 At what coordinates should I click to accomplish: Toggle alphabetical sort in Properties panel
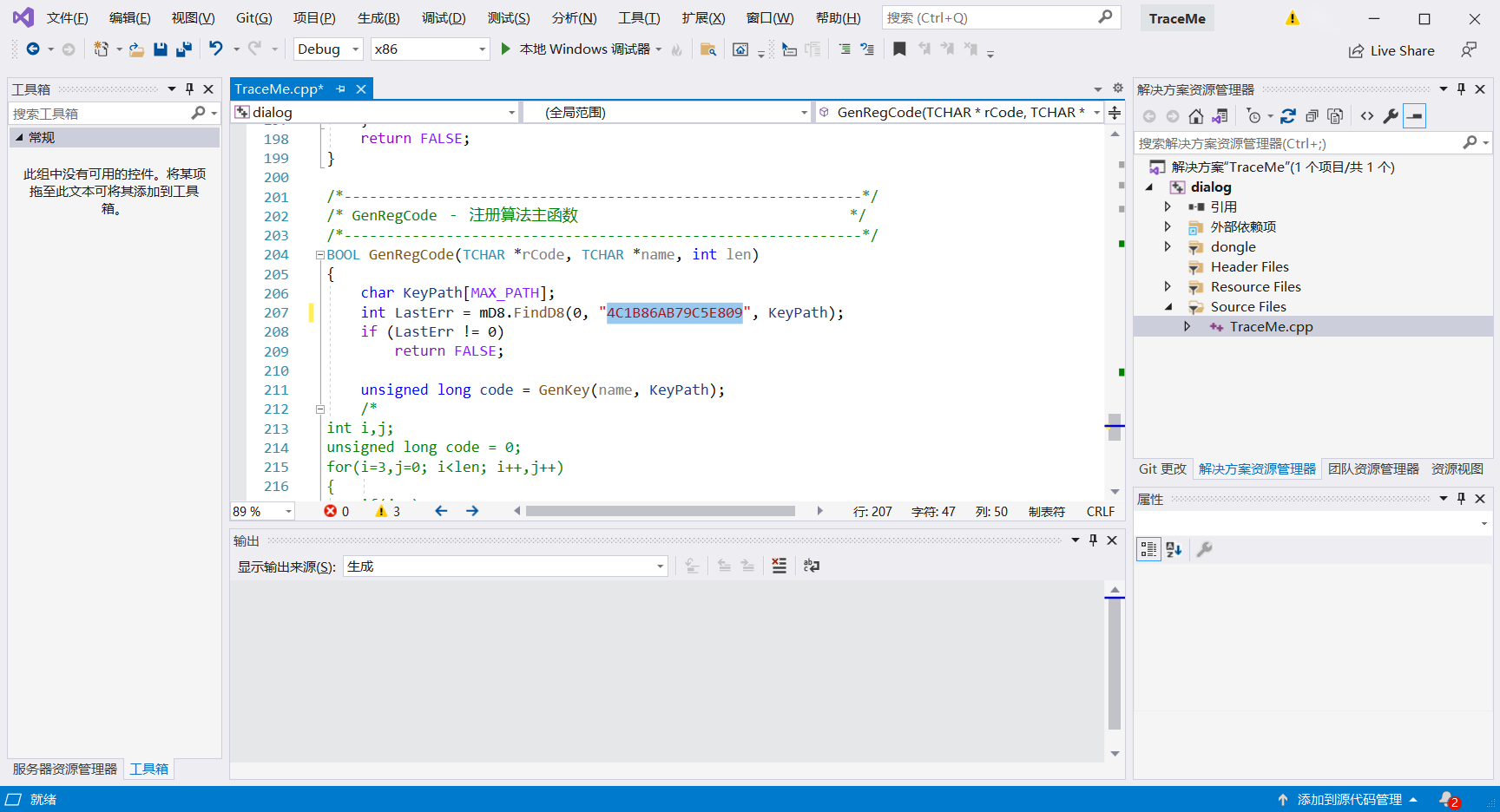tap(1174, 549)
